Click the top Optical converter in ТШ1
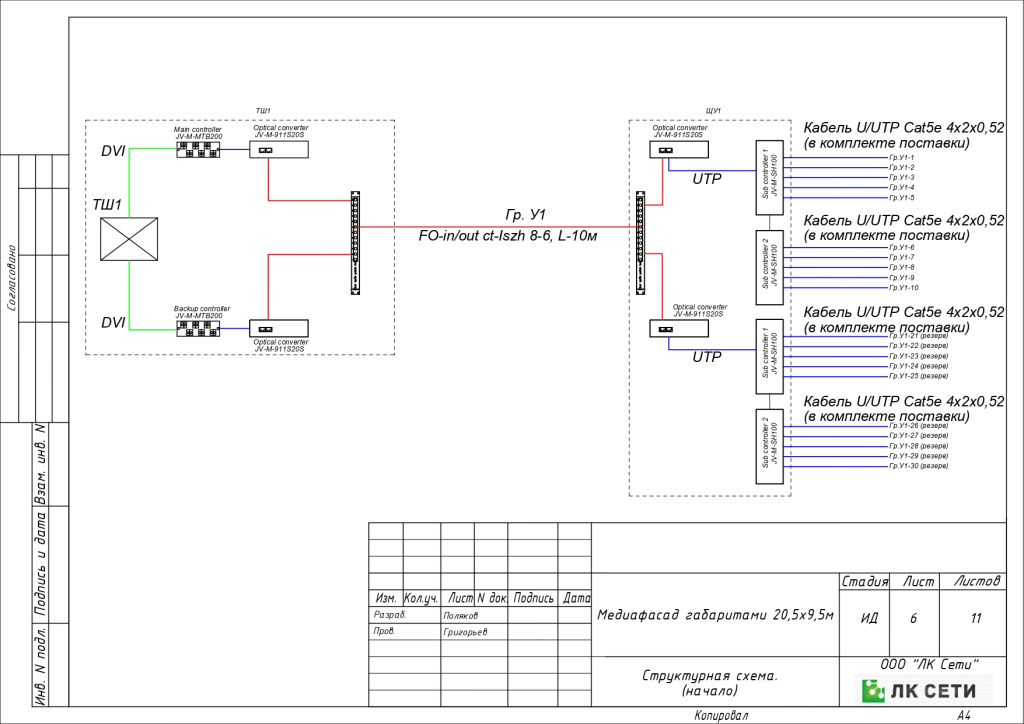The height and width of the screenshot is (724, 1024). (279, 150)
